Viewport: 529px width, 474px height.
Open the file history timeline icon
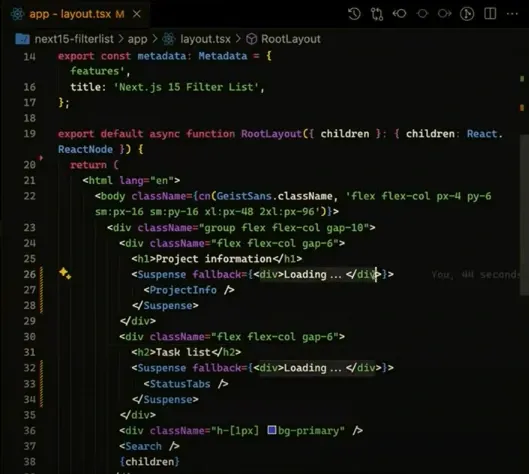[x=354, y=14]
